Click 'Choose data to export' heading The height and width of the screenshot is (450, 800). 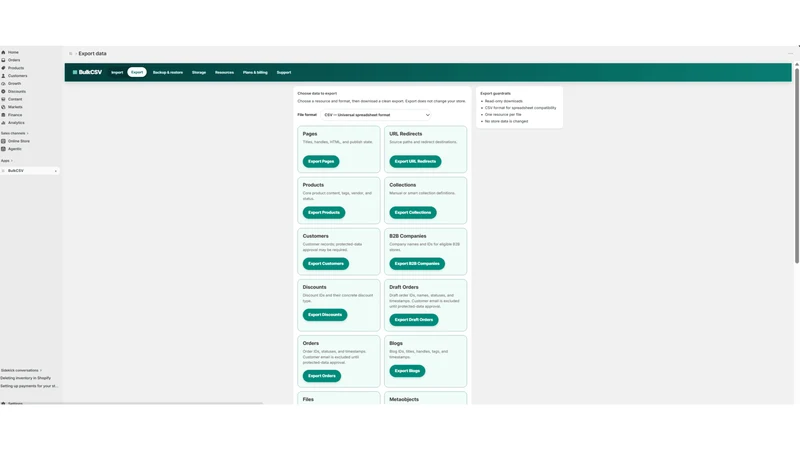[x=317, y=93]
